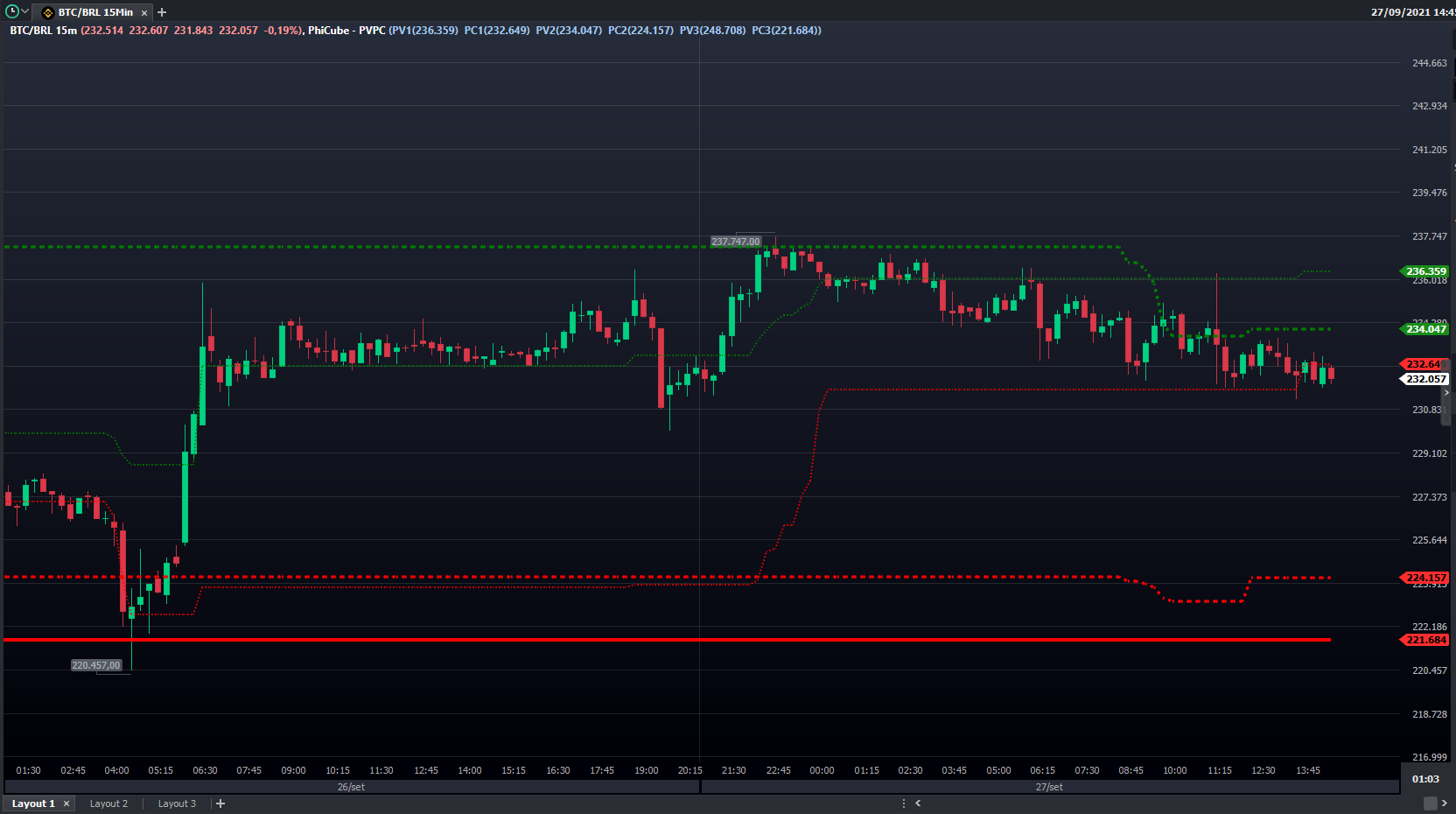Image resolution: width=1456 pixels, height=814 pixels.
Task: Click the white 232.057 current price tag
Action: (x=1425, y=379)
